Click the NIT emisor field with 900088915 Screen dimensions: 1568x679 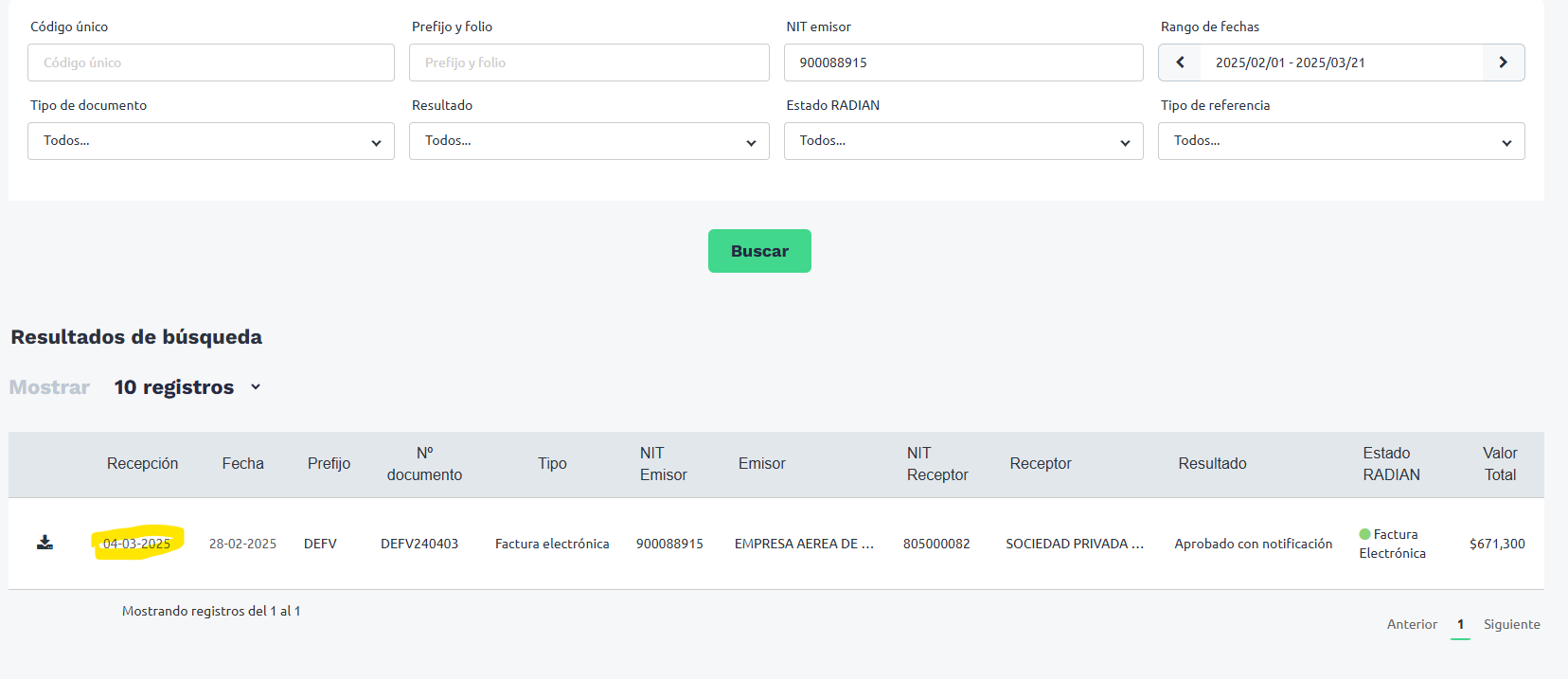click(x=963, y=63)
